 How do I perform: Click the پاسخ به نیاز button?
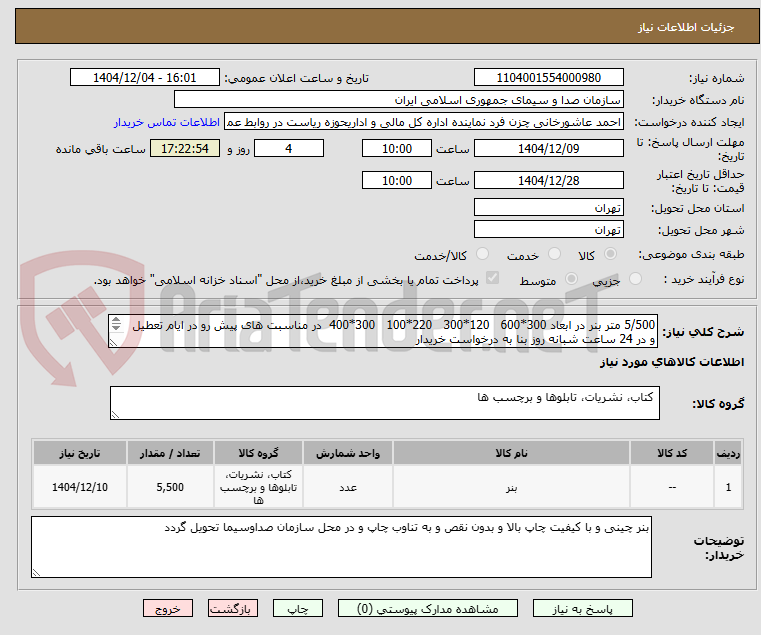582,608
